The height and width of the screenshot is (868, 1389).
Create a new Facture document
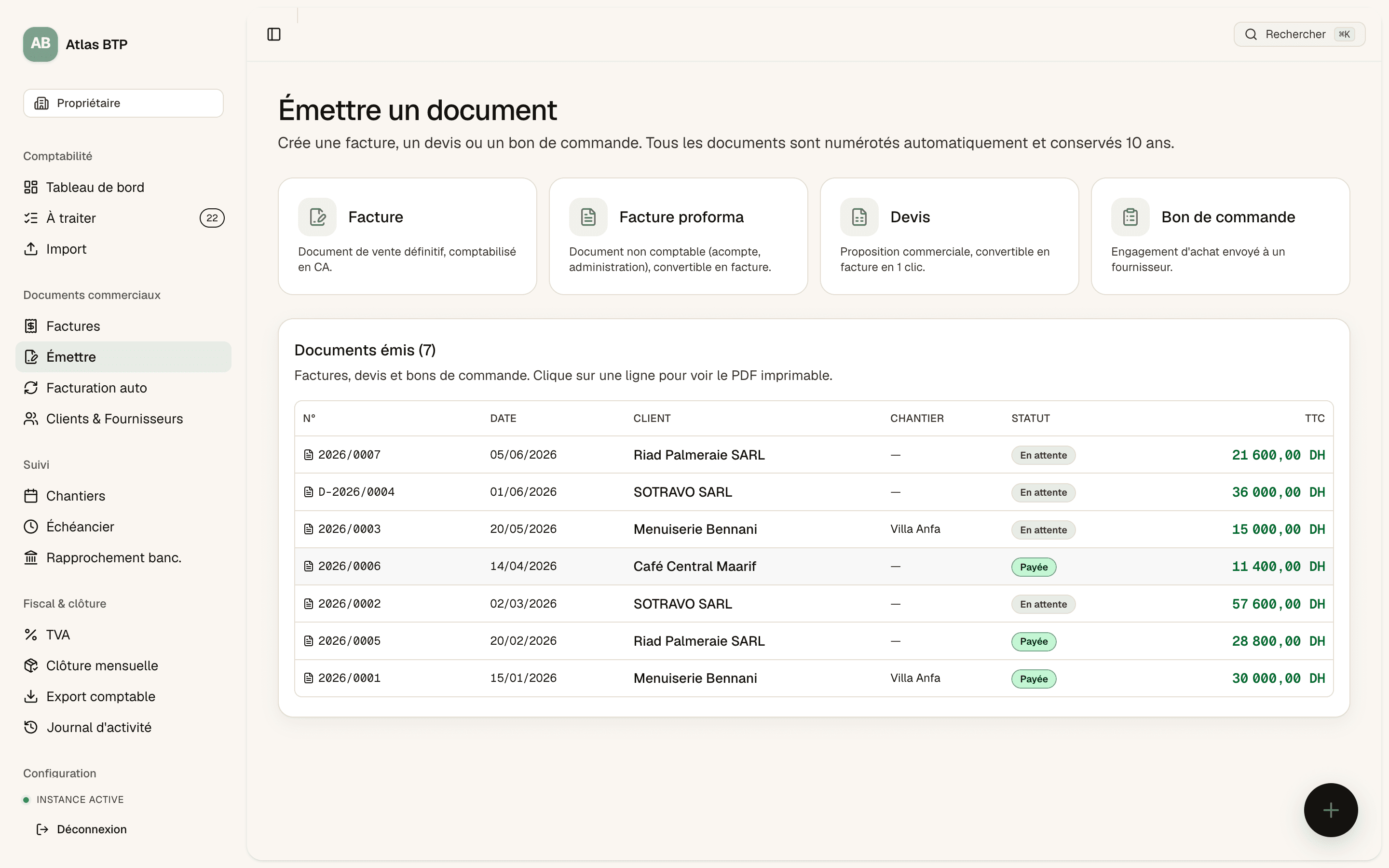point(408,236)
